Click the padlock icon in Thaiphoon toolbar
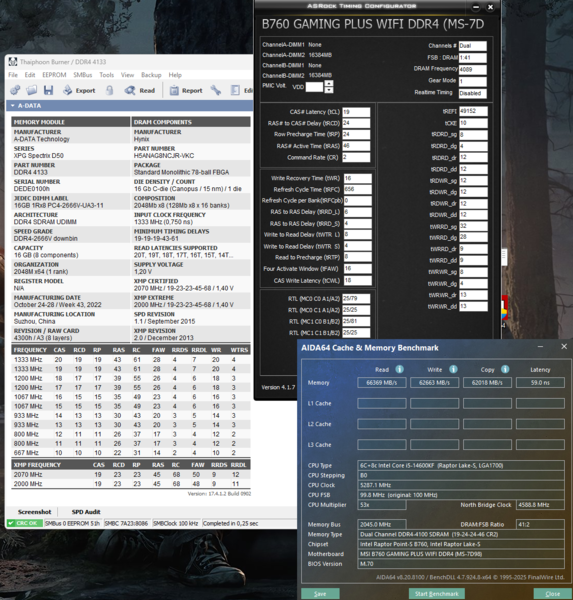This screenshot has height=600, width=573. tap(109, 90)
